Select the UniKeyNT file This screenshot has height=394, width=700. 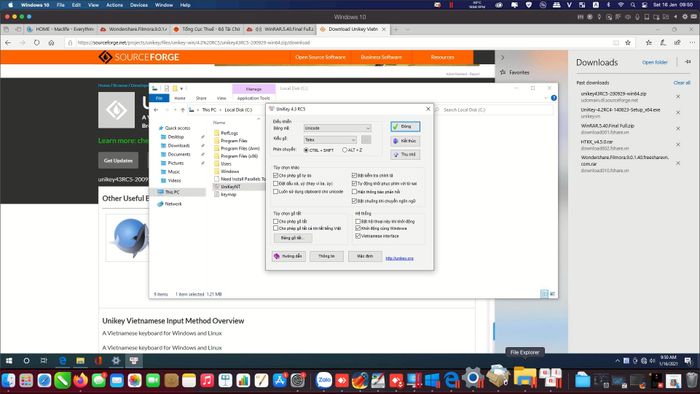tap(230, 187)
